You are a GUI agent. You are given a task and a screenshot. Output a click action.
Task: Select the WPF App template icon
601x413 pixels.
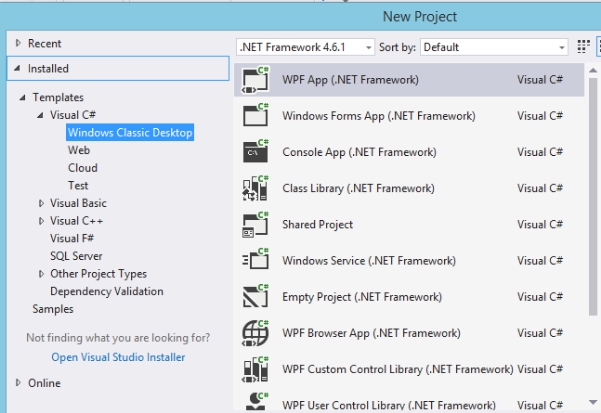pyautogui.click(x=255, y=80)
